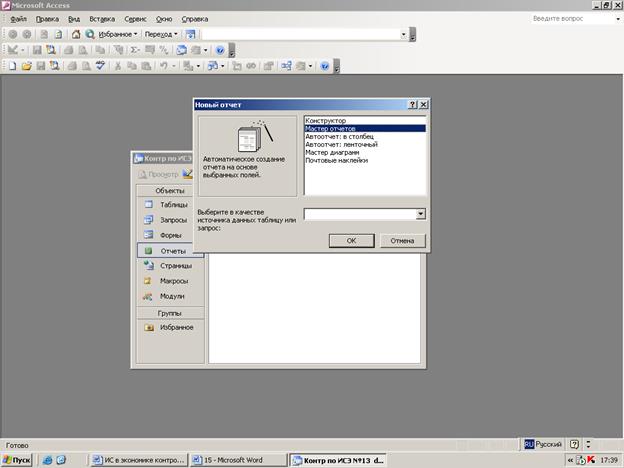
Task: Click the Search the Web globe icon
Action: point(90,34)
